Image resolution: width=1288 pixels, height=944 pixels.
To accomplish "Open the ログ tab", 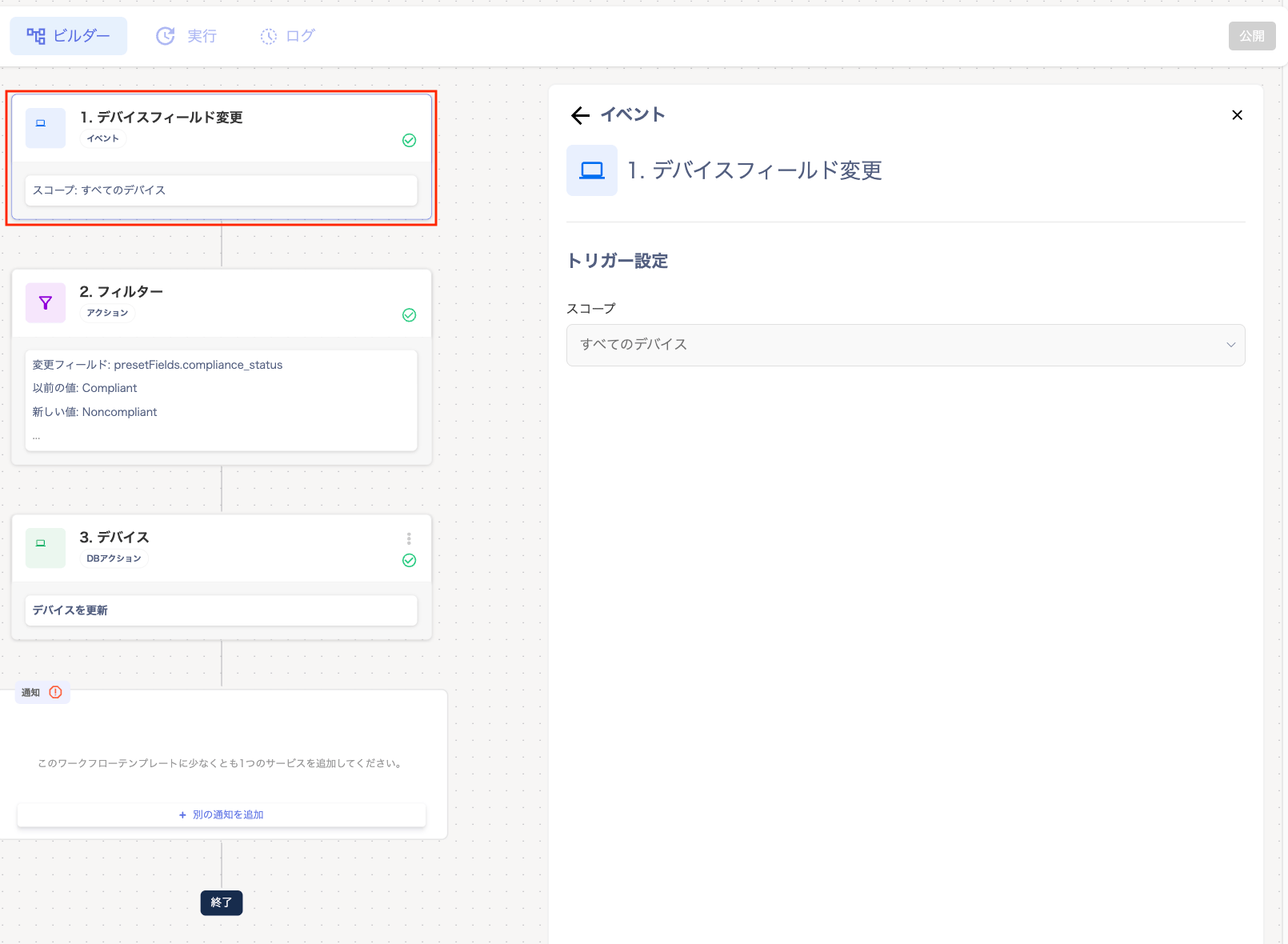I will [x=287, y=36].
